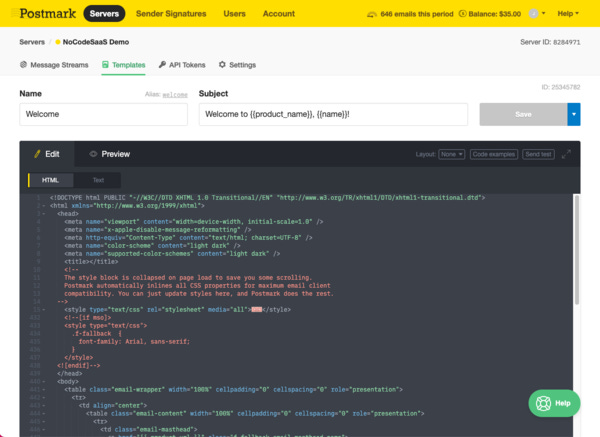Expand the collapsed style block arrow

[44, 310]
